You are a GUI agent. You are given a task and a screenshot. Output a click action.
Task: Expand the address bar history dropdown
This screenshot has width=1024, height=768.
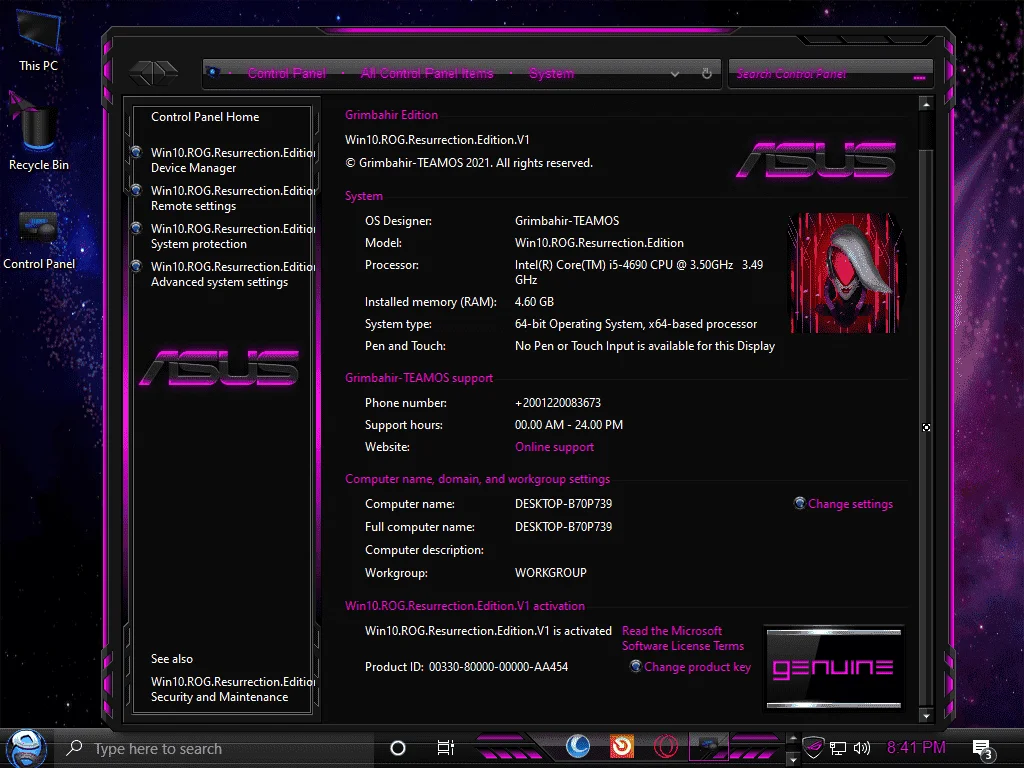tap(675, 74)
